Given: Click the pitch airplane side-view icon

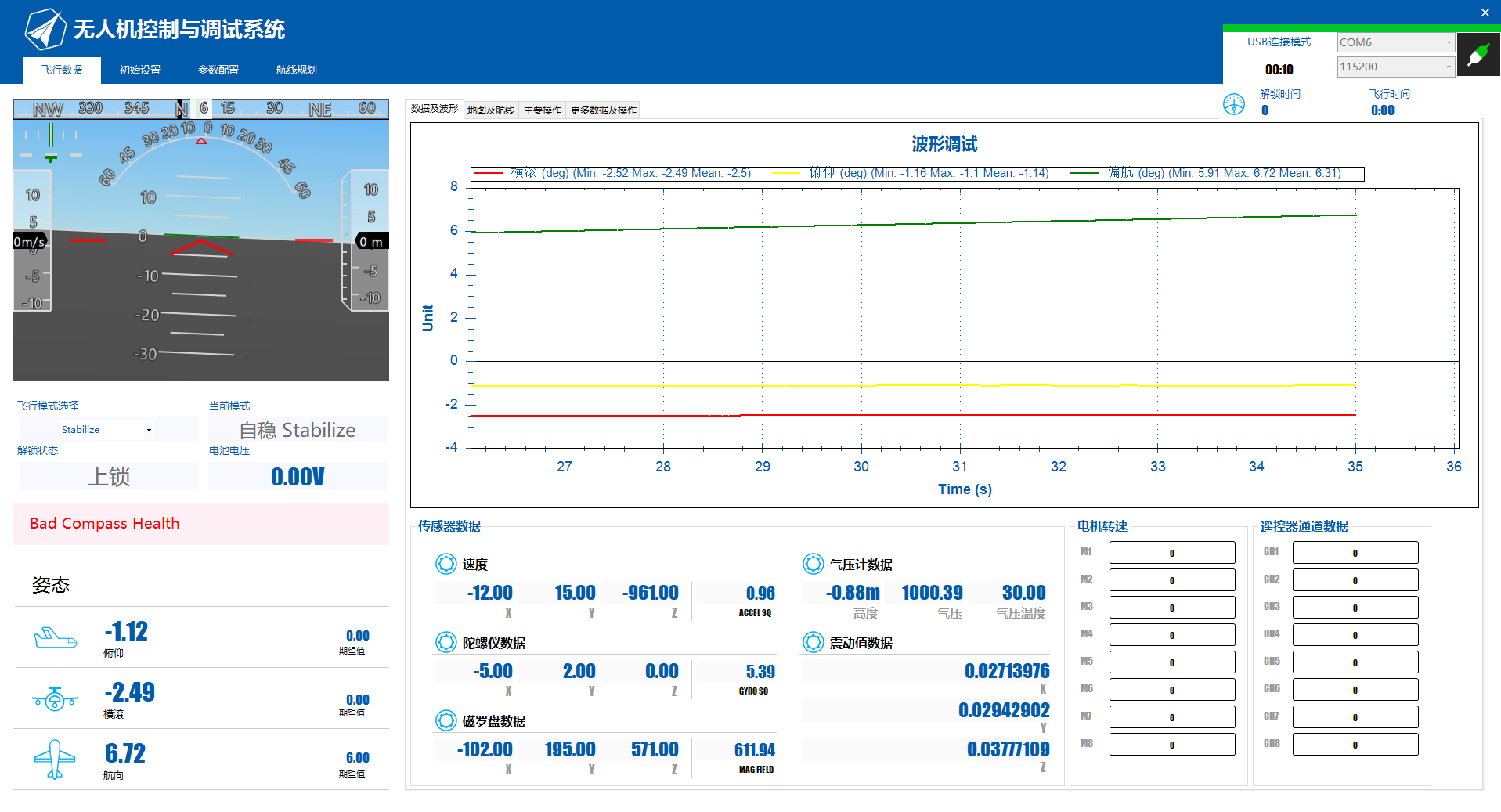Looking at the screenshot, I should click(55, 638).
